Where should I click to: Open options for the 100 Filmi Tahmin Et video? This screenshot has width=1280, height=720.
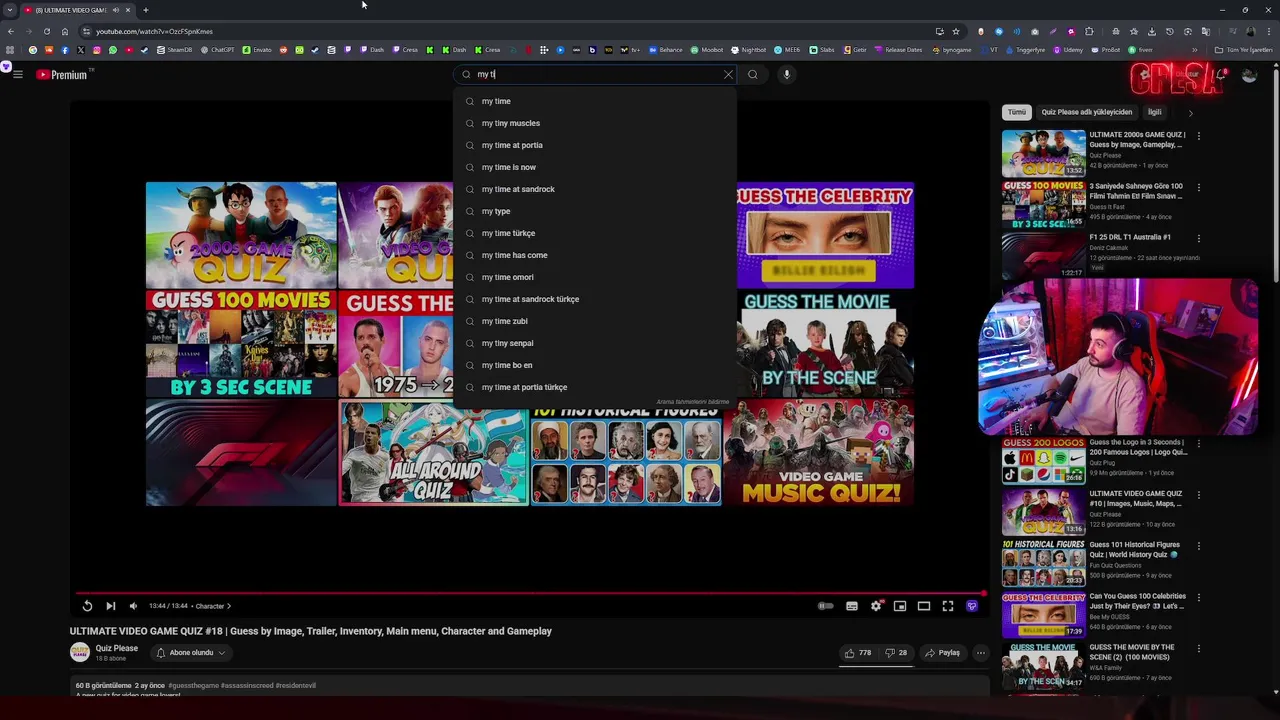[1199, 187]
